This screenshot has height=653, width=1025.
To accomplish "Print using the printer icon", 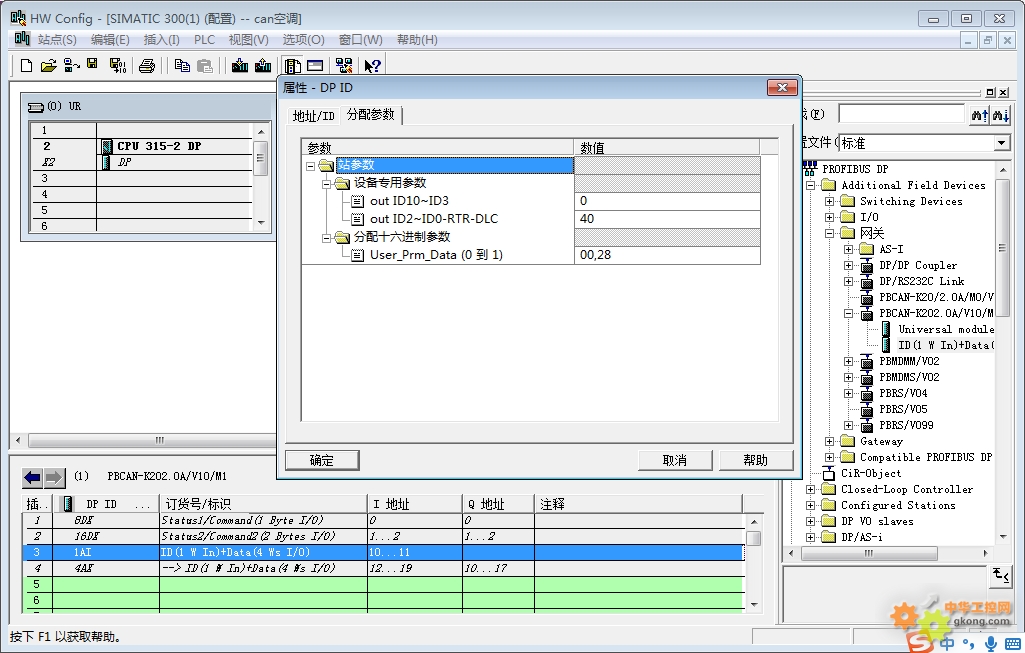I will (x=147, y=65).
